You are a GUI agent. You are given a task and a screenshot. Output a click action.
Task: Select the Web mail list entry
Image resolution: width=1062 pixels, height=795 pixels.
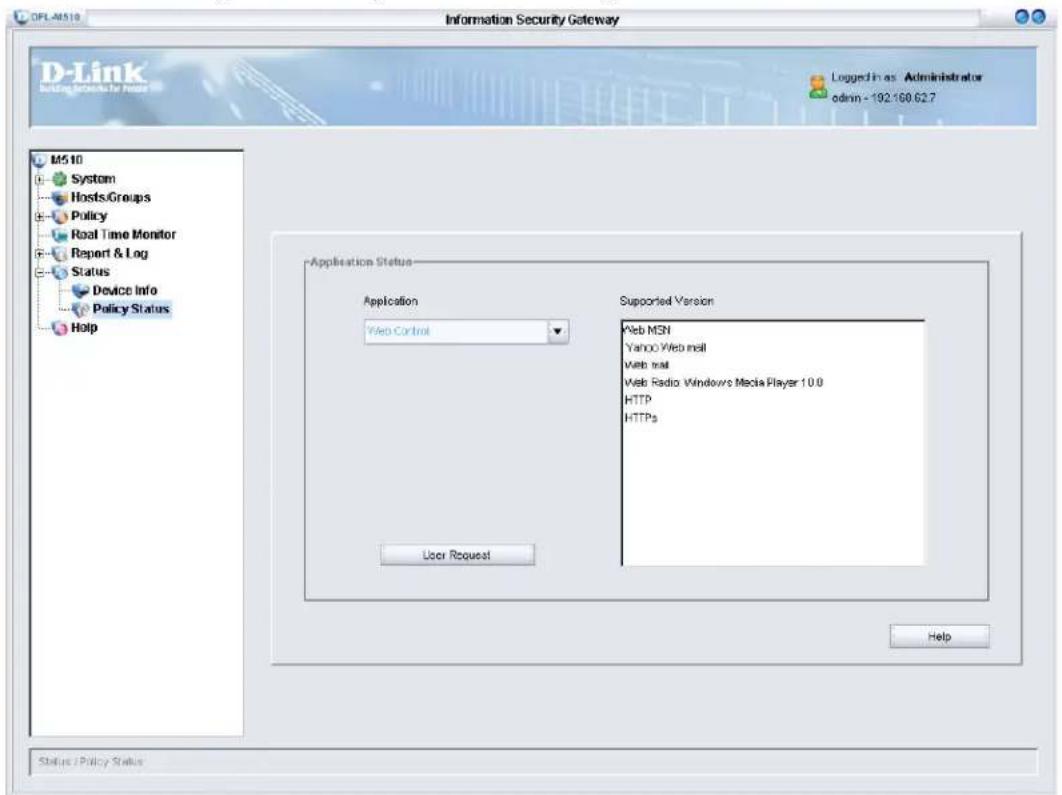(647, 366)
